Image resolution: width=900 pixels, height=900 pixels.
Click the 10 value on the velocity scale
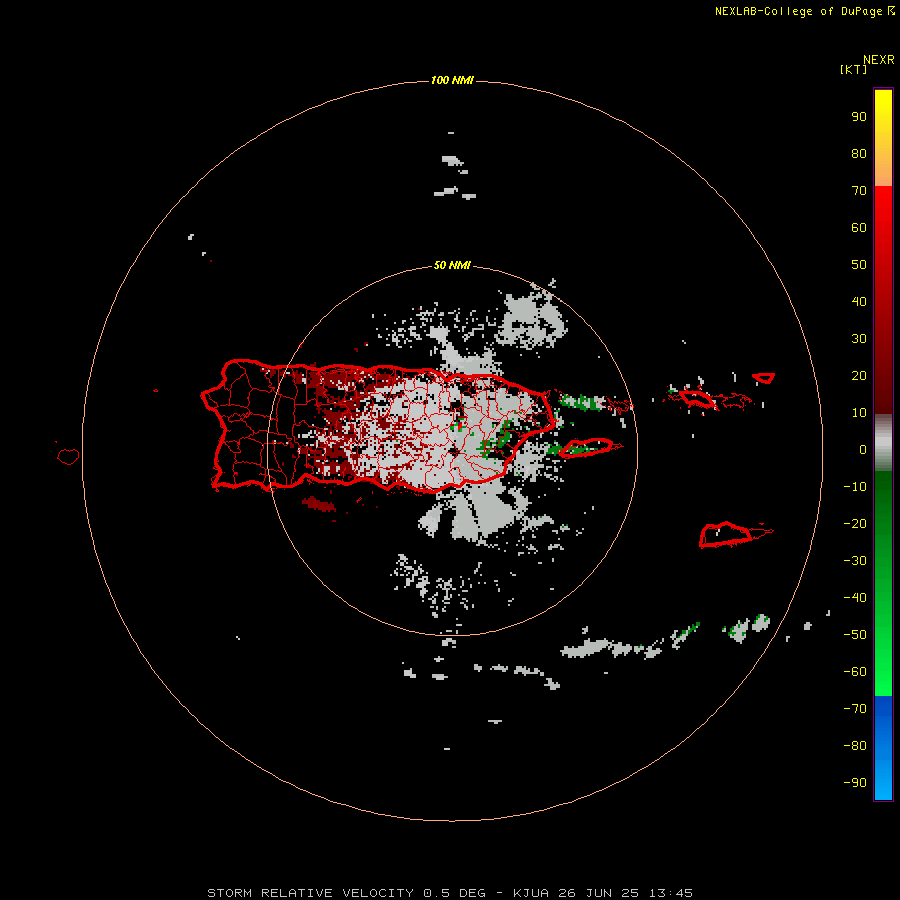coord(859,413)
